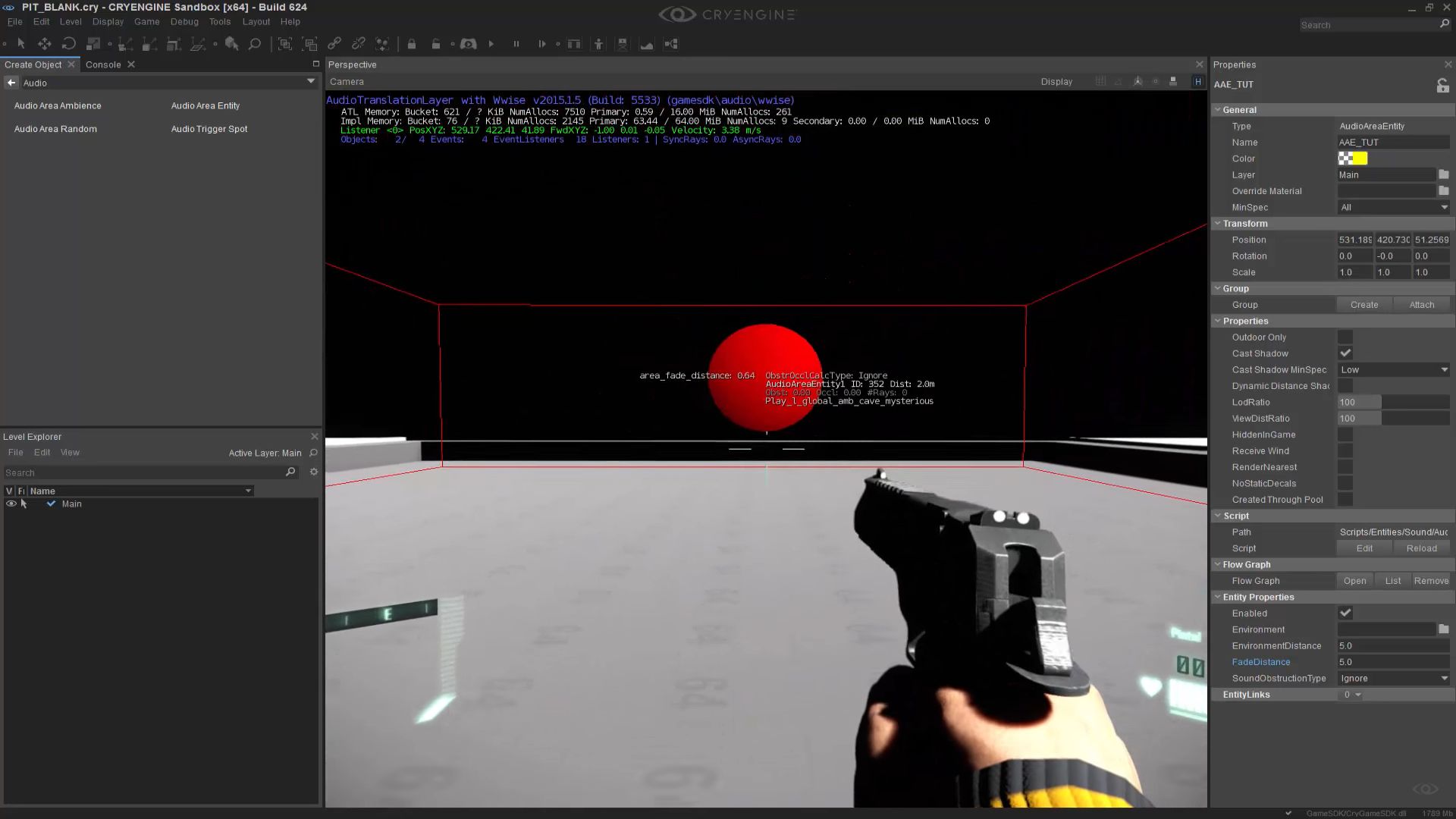Open the MinSpec dropdown
Image resolution: width=1456 pixels, height=819 pixels.
(x=1393, y=207)
